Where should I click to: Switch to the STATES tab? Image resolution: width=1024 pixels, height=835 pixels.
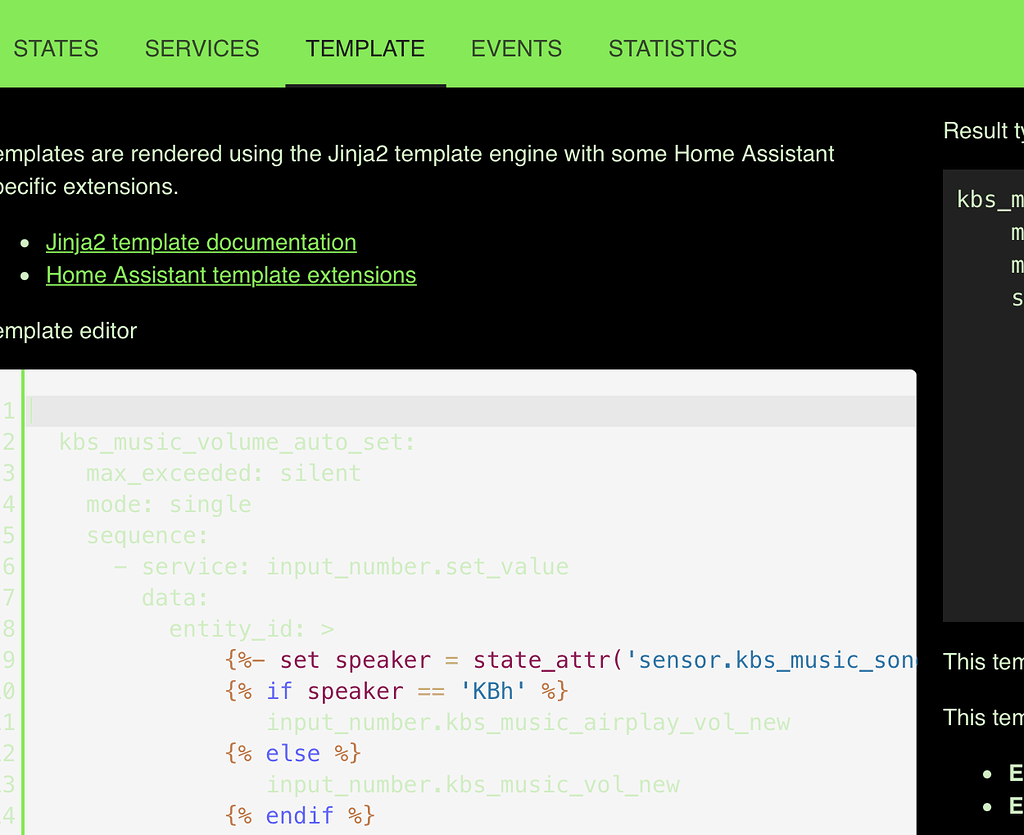click(x=55, y=48)
